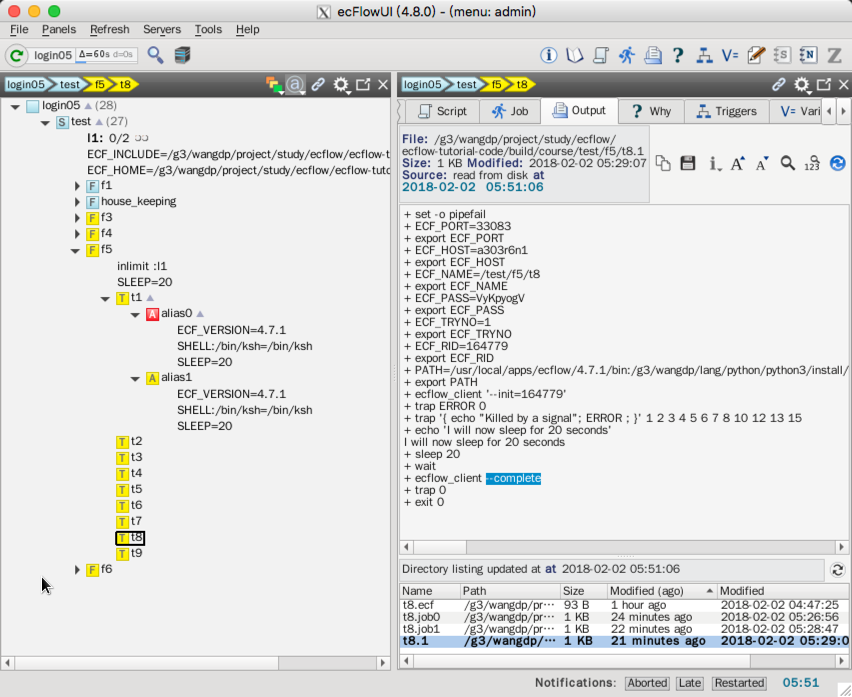The image size is (852, 697).
Task: Switch to the Why tab
Action: click(x=651, y=111)
